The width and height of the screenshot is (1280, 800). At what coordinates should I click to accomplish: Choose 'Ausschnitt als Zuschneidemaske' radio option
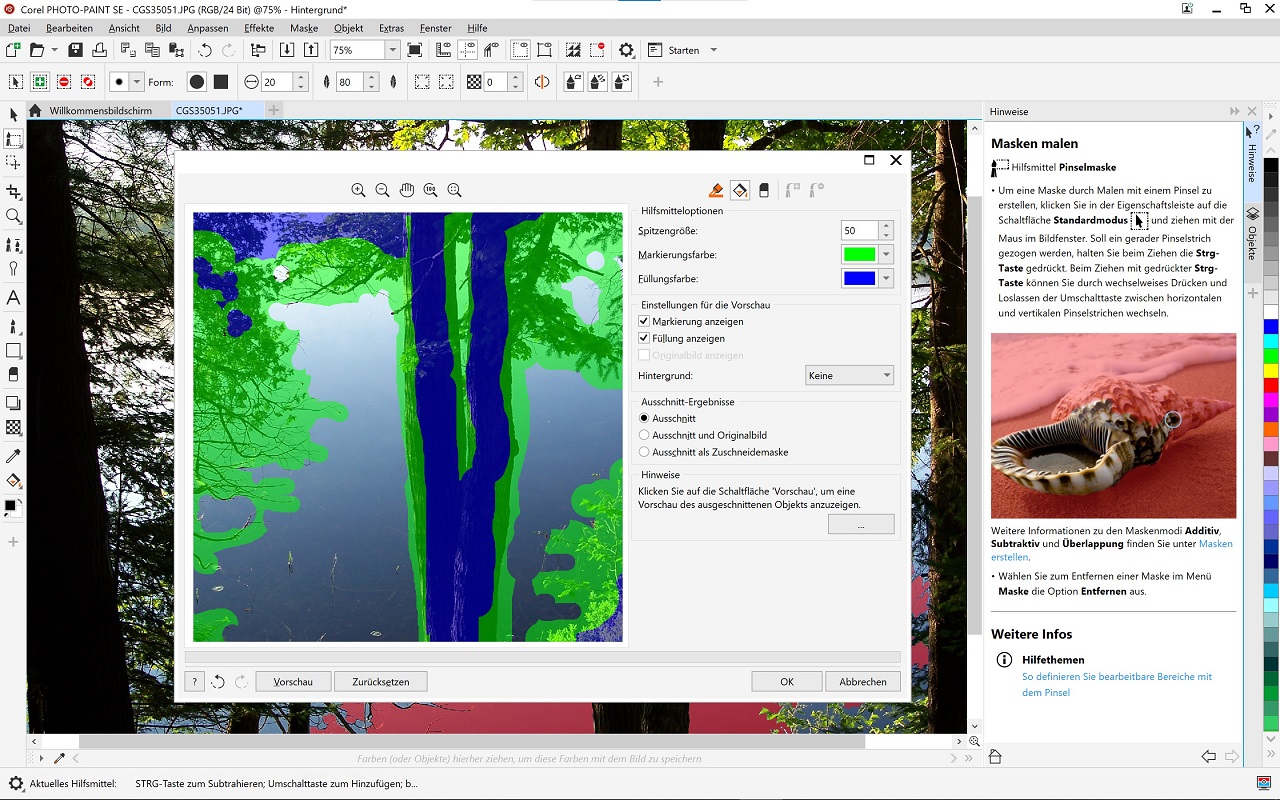tap(645, 452)
